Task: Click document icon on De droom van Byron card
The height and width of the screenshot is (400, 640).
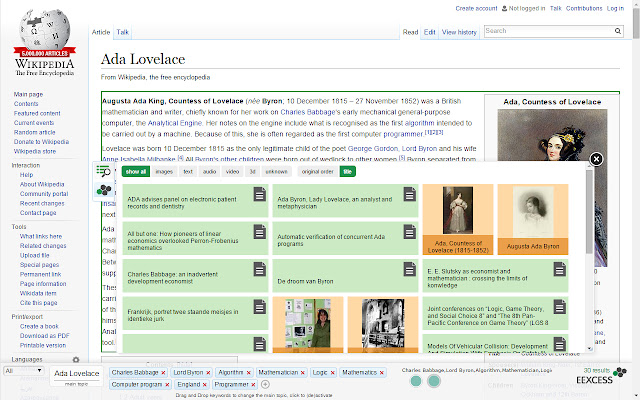Action: point(410,269)
